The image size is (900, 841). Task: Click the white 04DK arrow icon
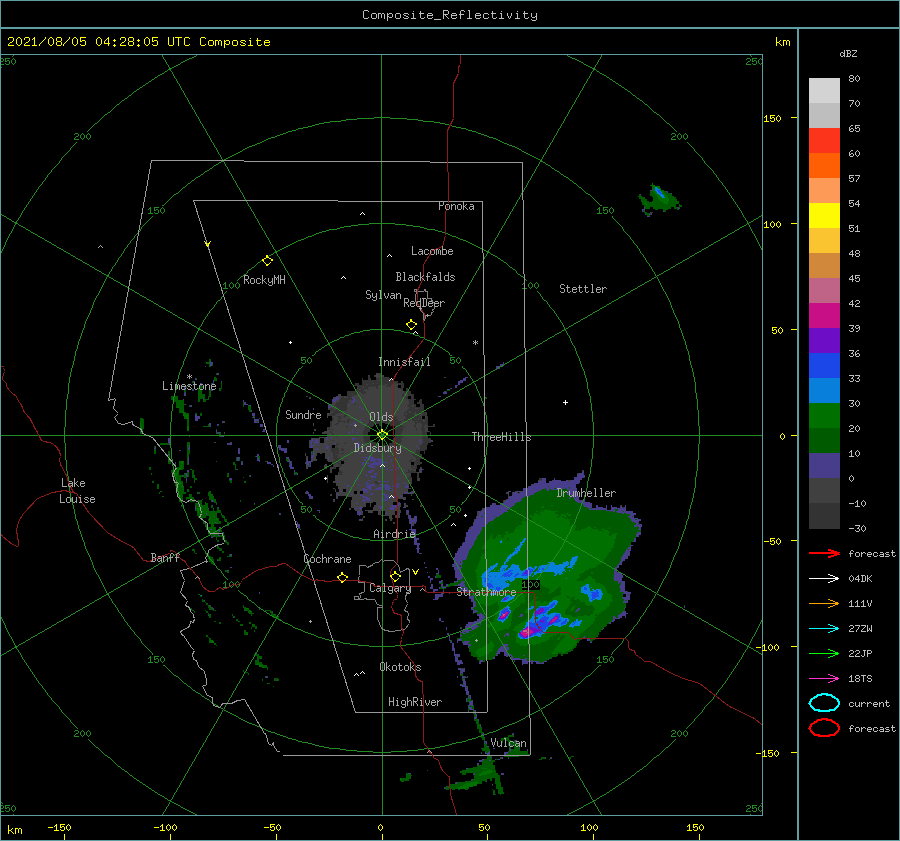tap(824, 579)
